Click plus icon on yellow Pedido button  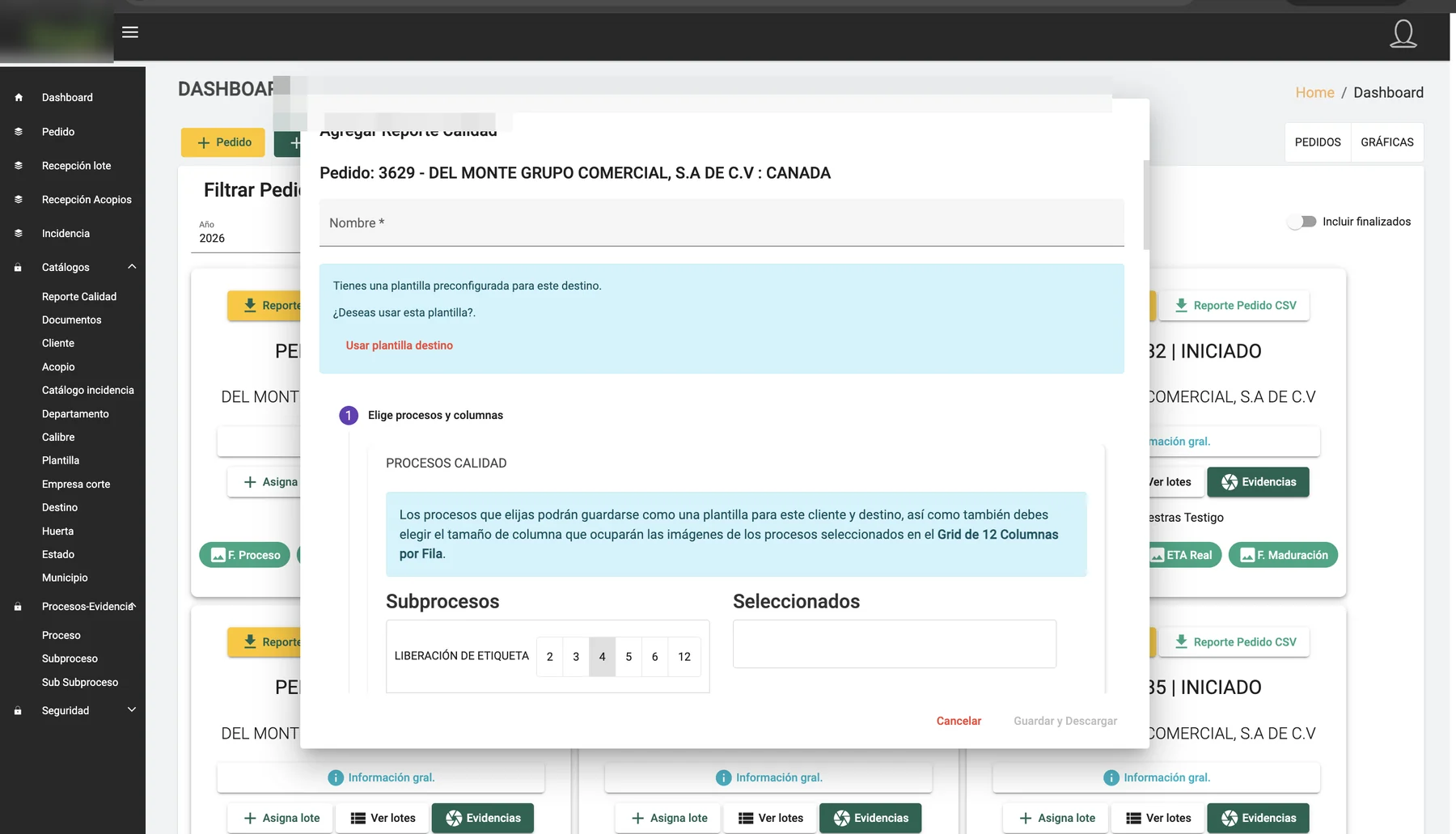click(x=204, y=142)
